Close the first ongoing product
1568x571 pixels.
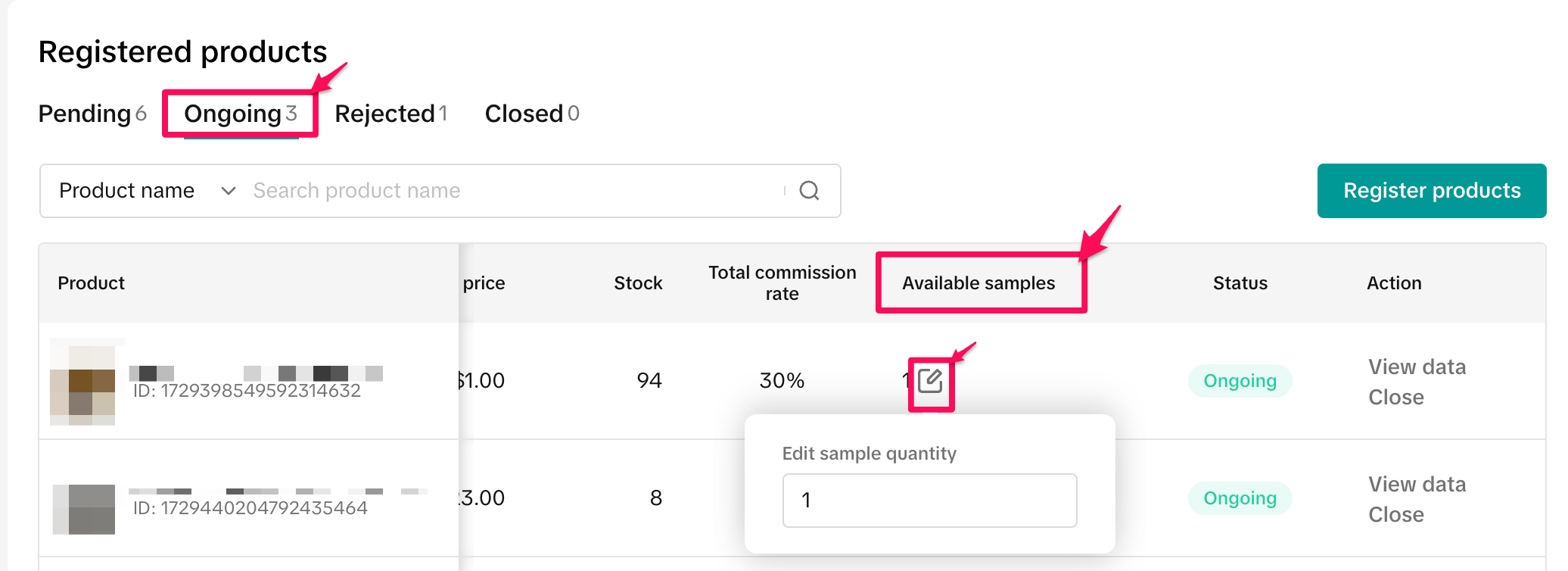[1395, 398]
